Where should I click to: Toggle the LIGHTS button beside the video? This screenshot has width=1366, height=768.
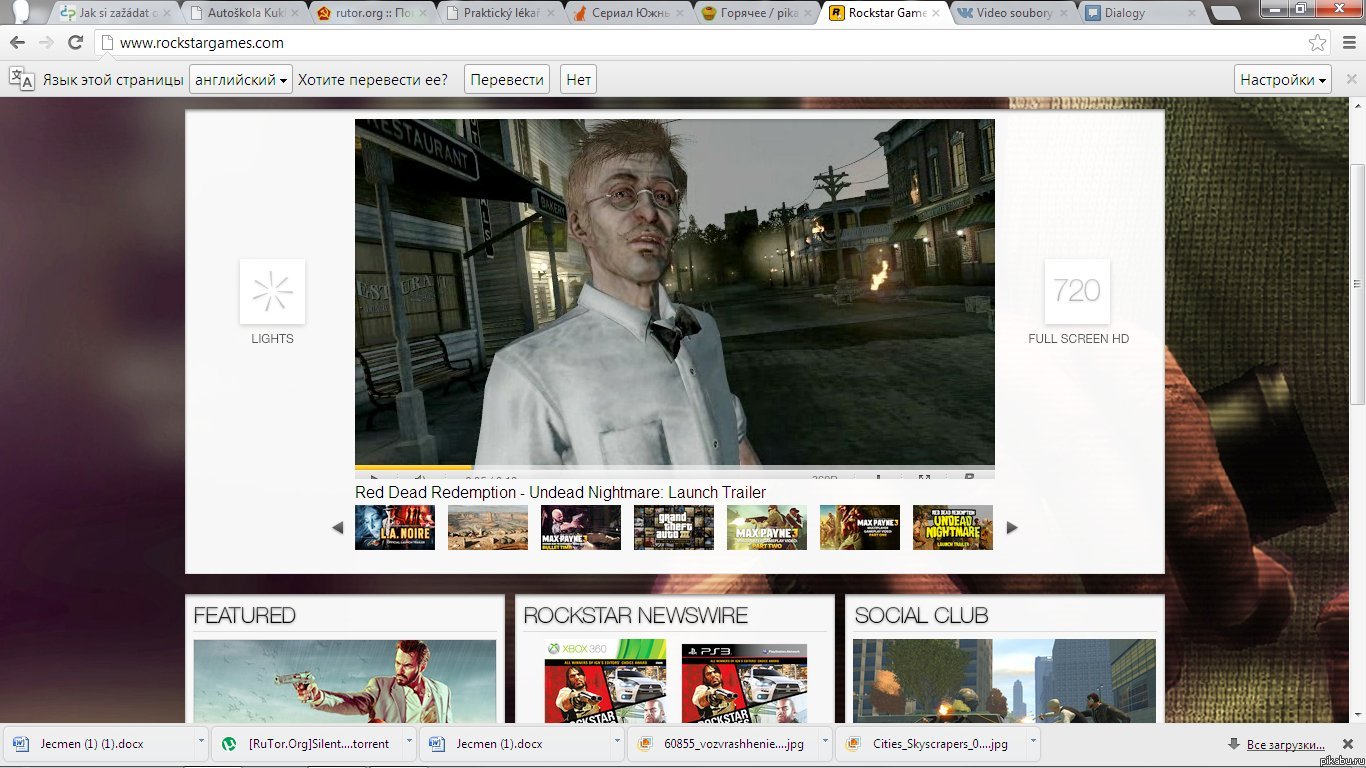coord(272,292)
